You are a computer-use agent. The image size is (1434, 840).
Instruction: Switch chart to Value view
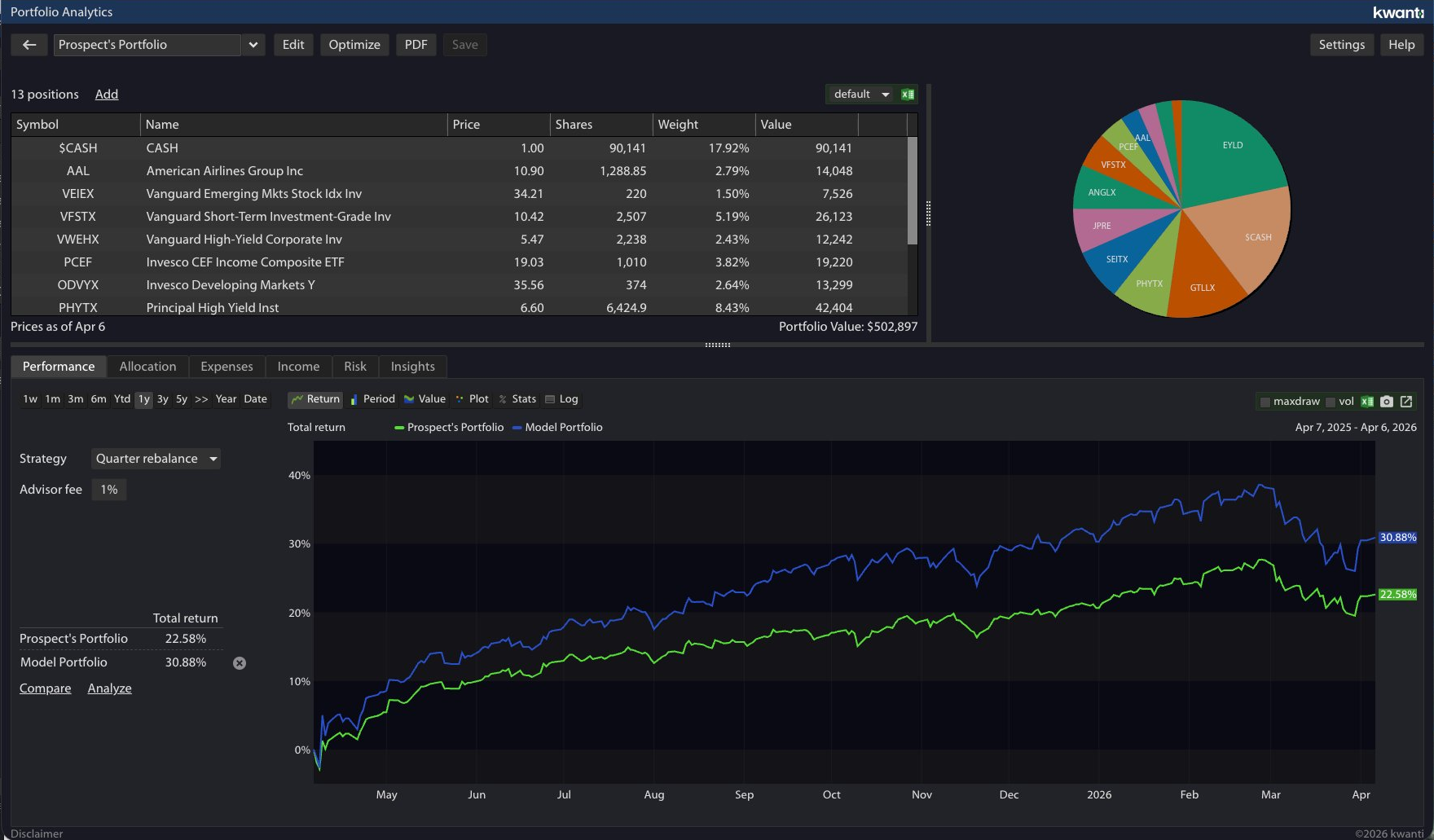coord(424,399)
